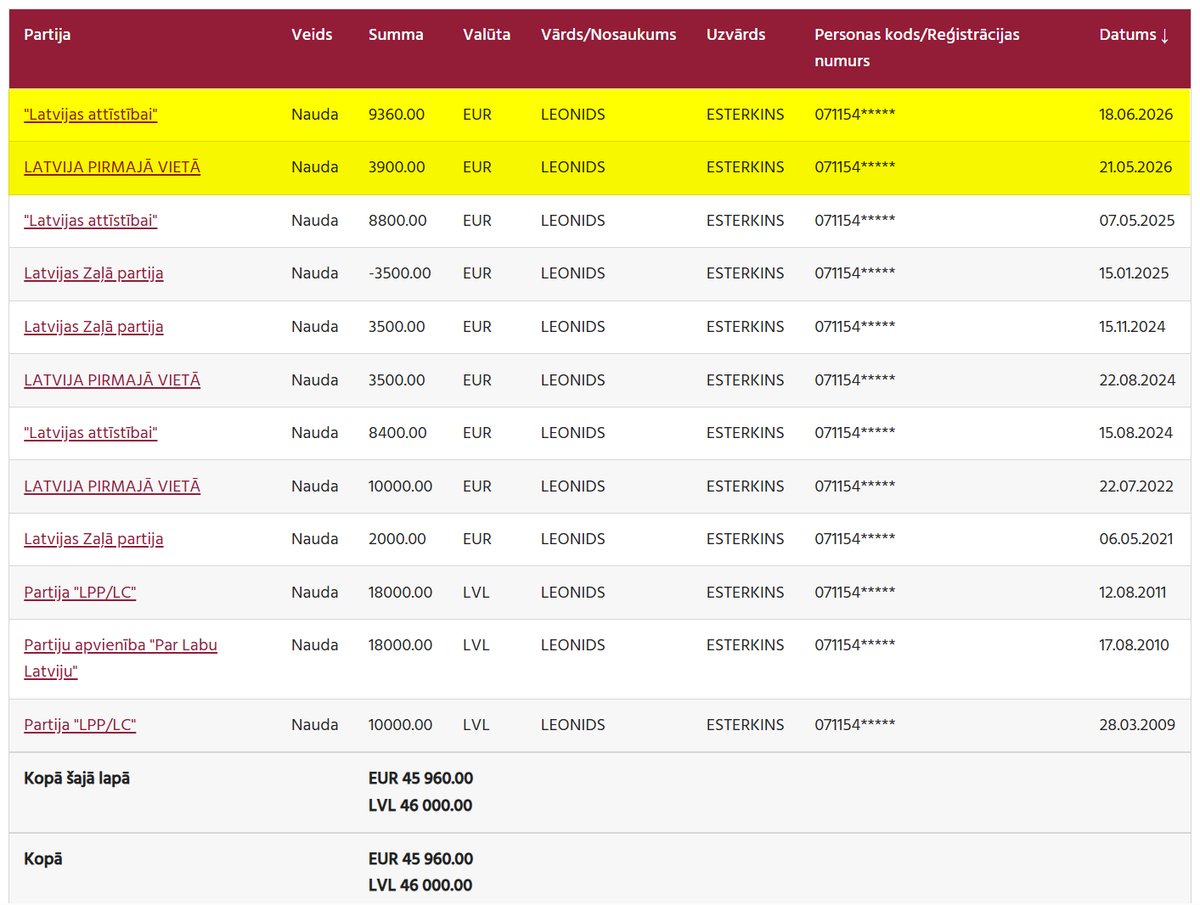Image resolution: width=1200 pixels, height=905 pixels.
Task: Click the date 15.01.2025
Action: [x=1134, y=274]
